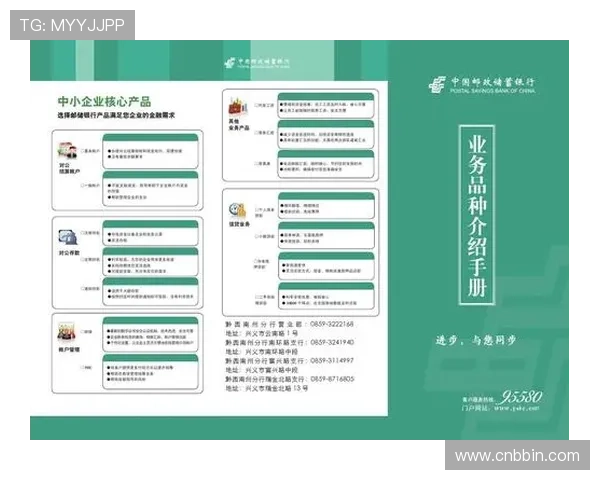This screenshot has height=480, width=600.
Task: Click the address 兴义市瑞金北路13号
Action: pyautogui.click(x=276, y=388)
